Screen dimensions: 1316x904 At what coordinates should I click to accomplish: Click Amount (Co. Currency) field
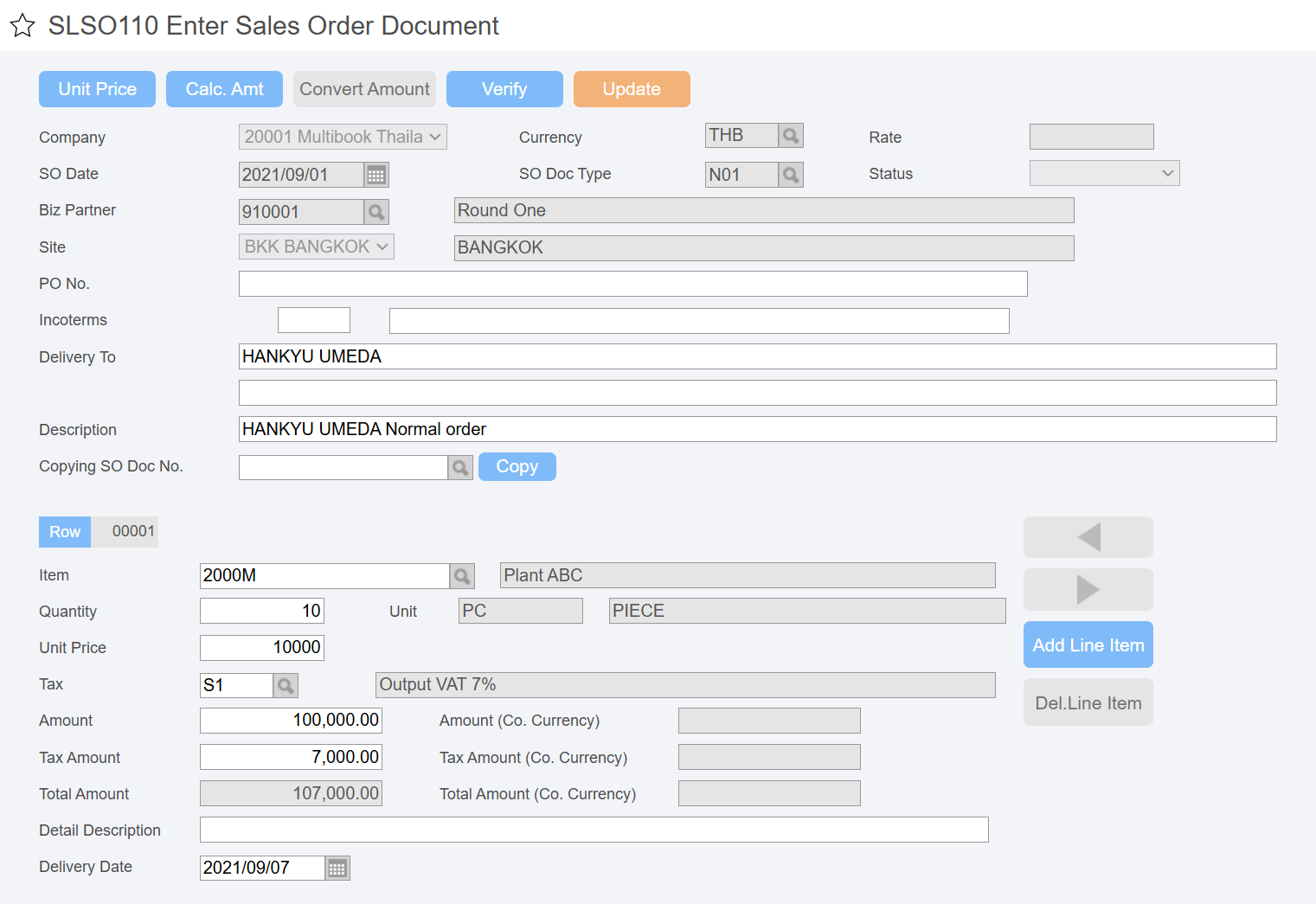(x=769, y=721)
